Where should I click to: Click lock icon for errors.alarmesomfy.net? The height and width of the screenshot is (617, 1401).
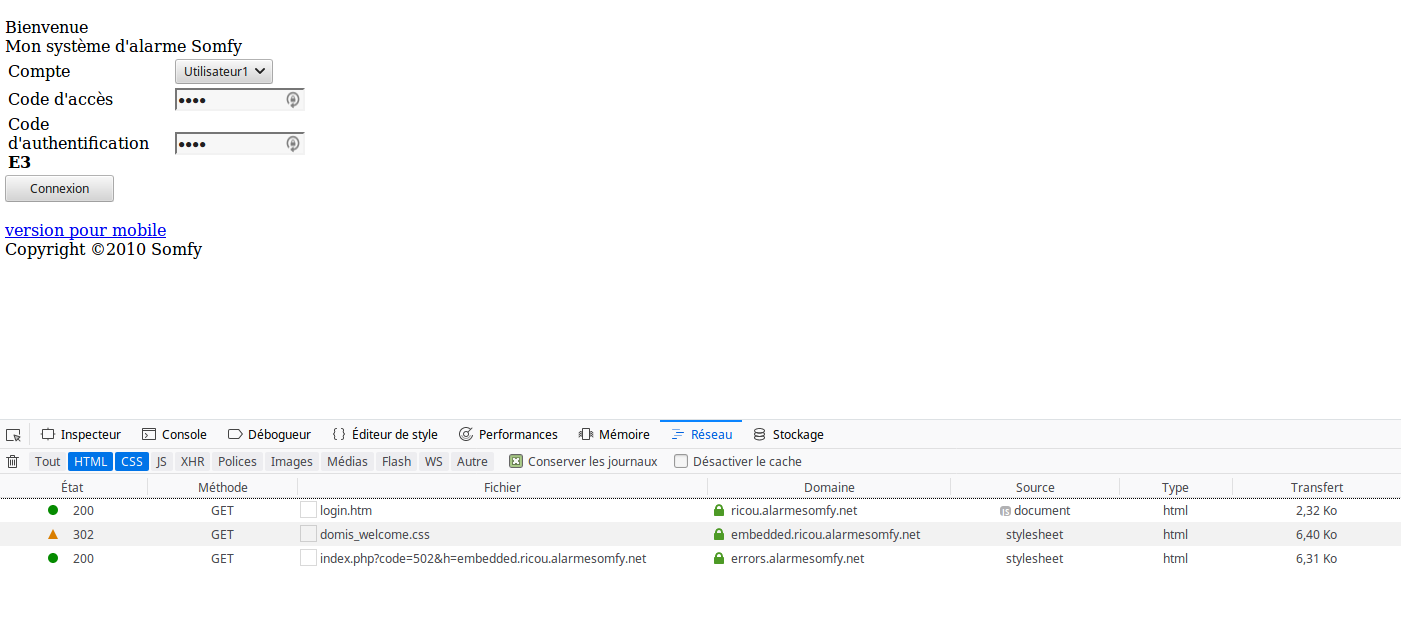[x=719, y=558]
